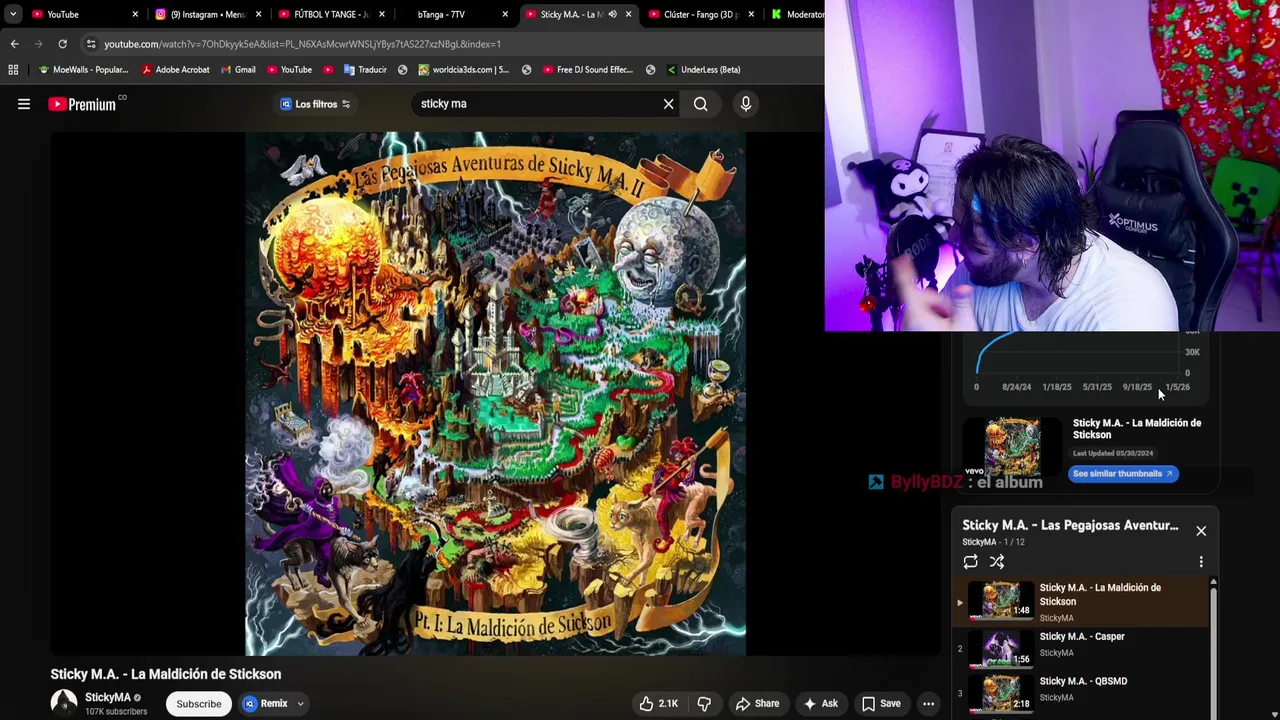
Task: Open YouTube guide hamburger menu
Action: click(24, 104)
